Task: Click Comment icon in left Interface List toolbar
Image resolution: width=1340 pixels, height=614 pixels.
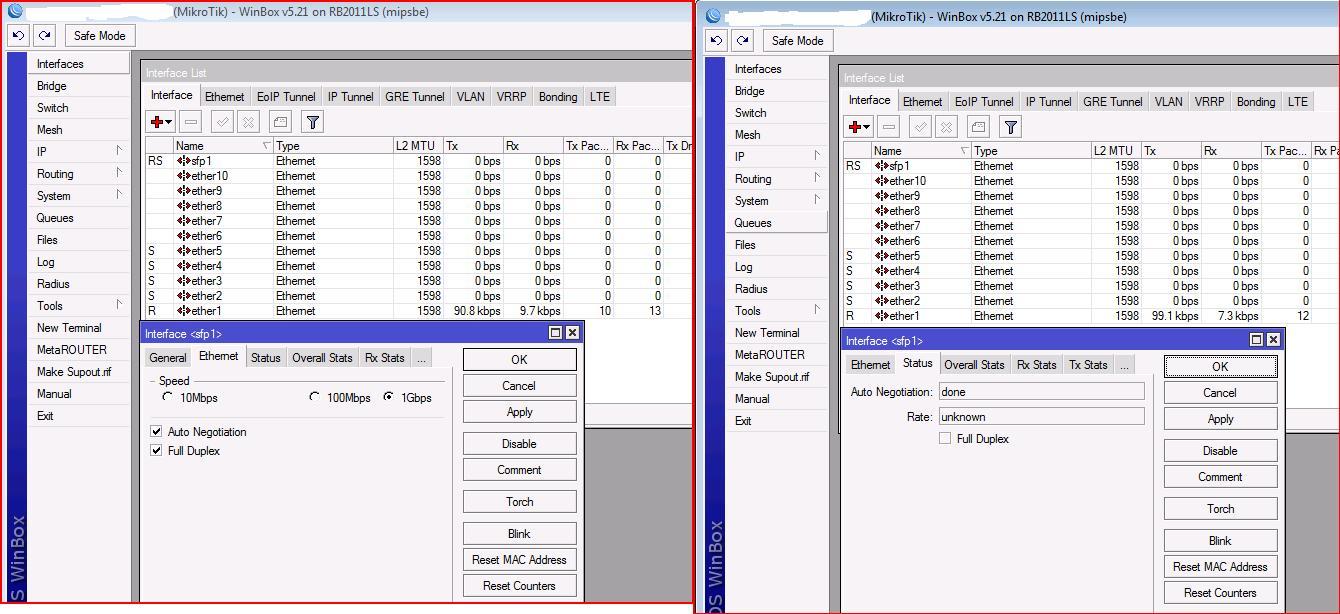Action: pyautogui.click(x=280, y=122)
